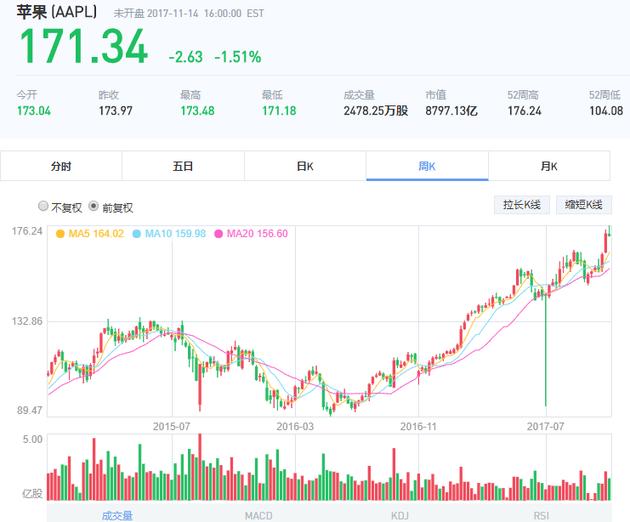The height and width of the screenshot is (522, 630).
Task: Switch to the 分时 chart tab
Action: tap(61, 166)
